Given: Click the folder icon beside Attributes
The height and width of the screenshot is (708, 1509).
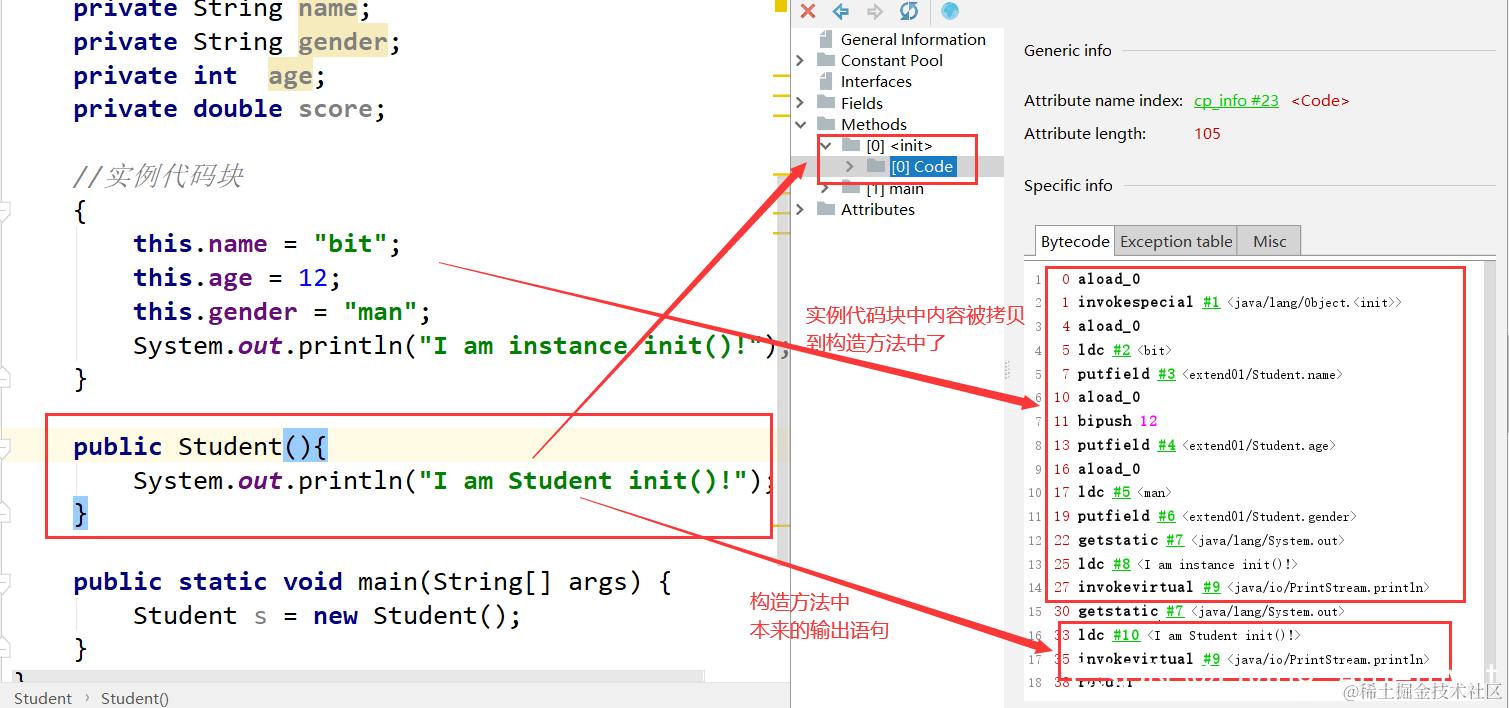Looking at the screenshot, I should (x=825, y=208).
